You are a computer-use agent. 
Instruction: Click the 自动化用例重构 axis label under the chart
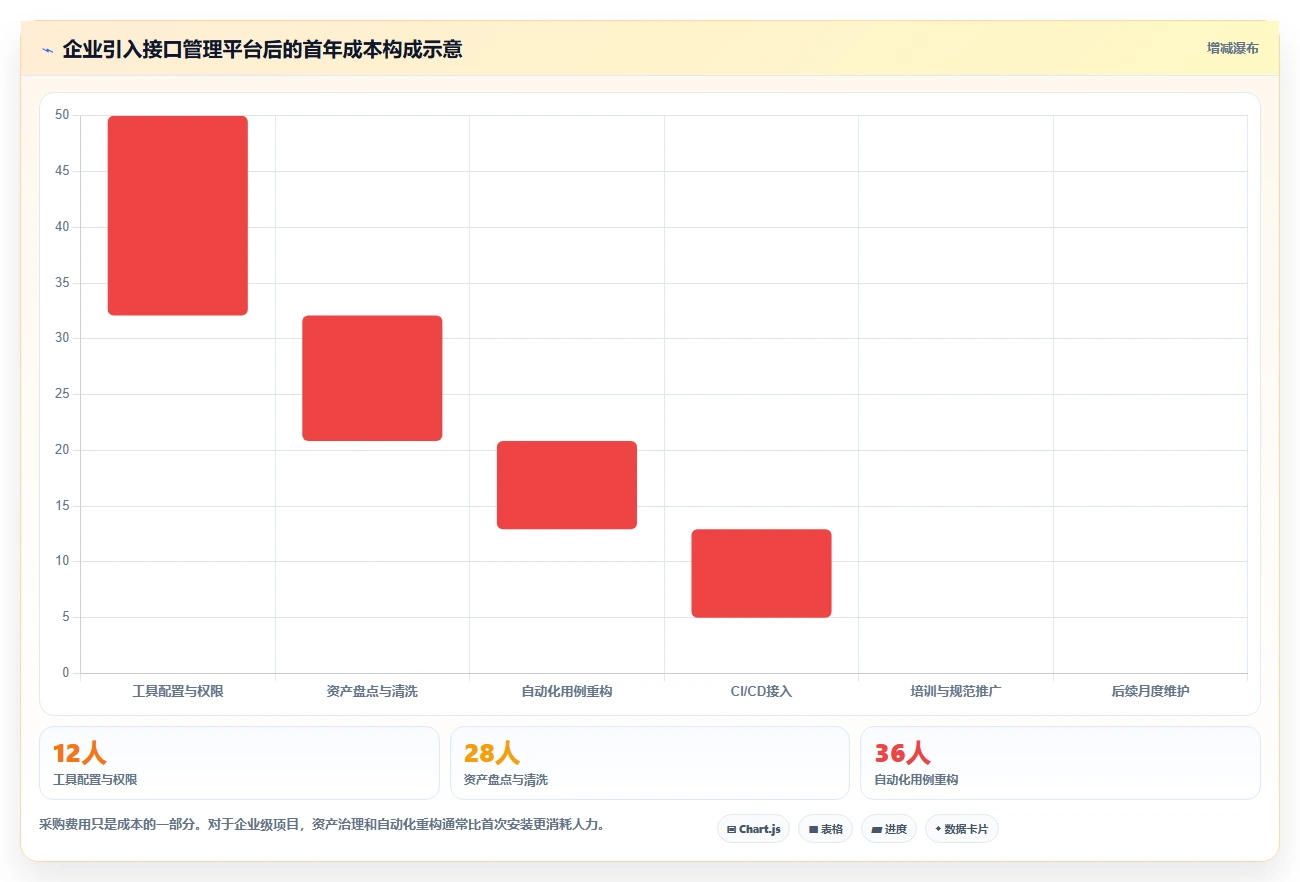coord(567,691)
